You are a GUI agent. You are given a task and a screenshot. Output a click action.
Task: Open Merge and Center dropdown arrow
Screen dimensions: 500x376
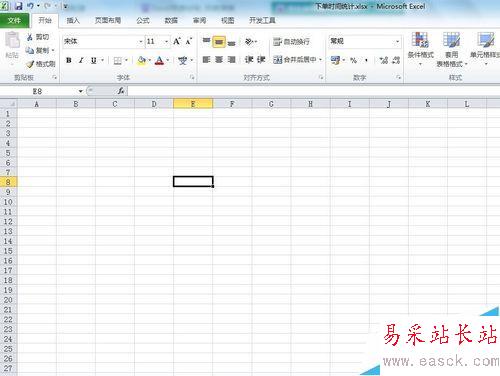(x=320, y=60)
